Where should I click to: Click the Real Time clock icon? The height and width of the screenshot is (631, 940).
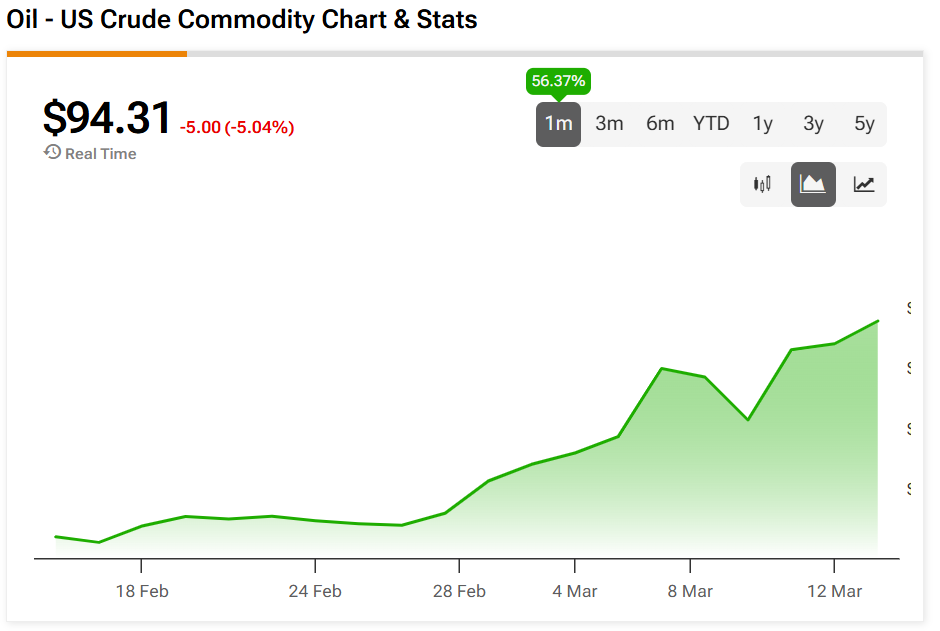(x=52, y=153)
